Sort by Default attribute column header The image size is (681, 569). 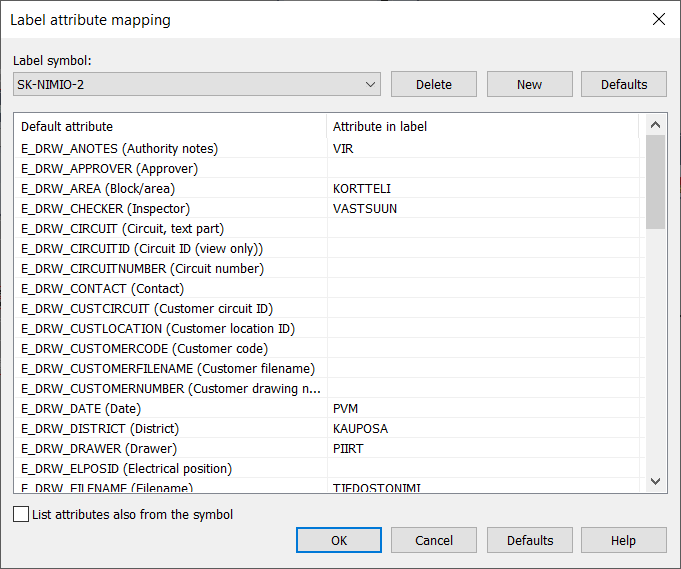point(170,127)
